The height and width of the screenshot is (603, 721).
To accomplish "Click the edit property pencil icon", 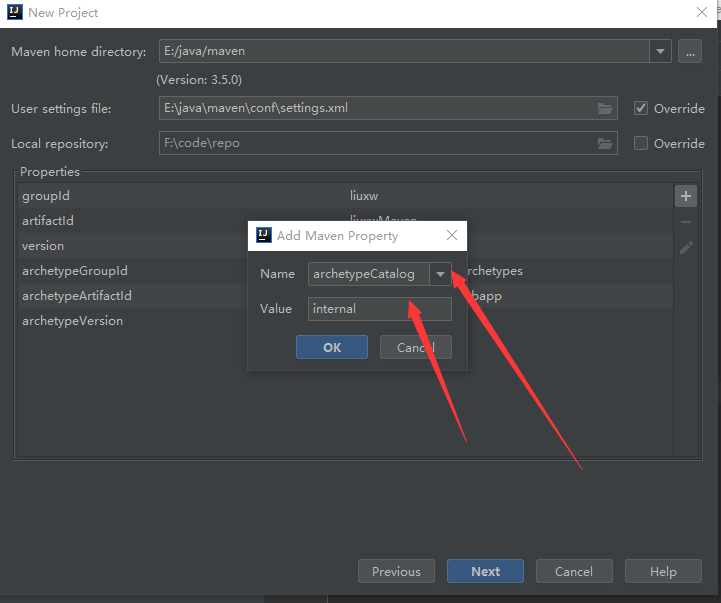I will (686, 248).
